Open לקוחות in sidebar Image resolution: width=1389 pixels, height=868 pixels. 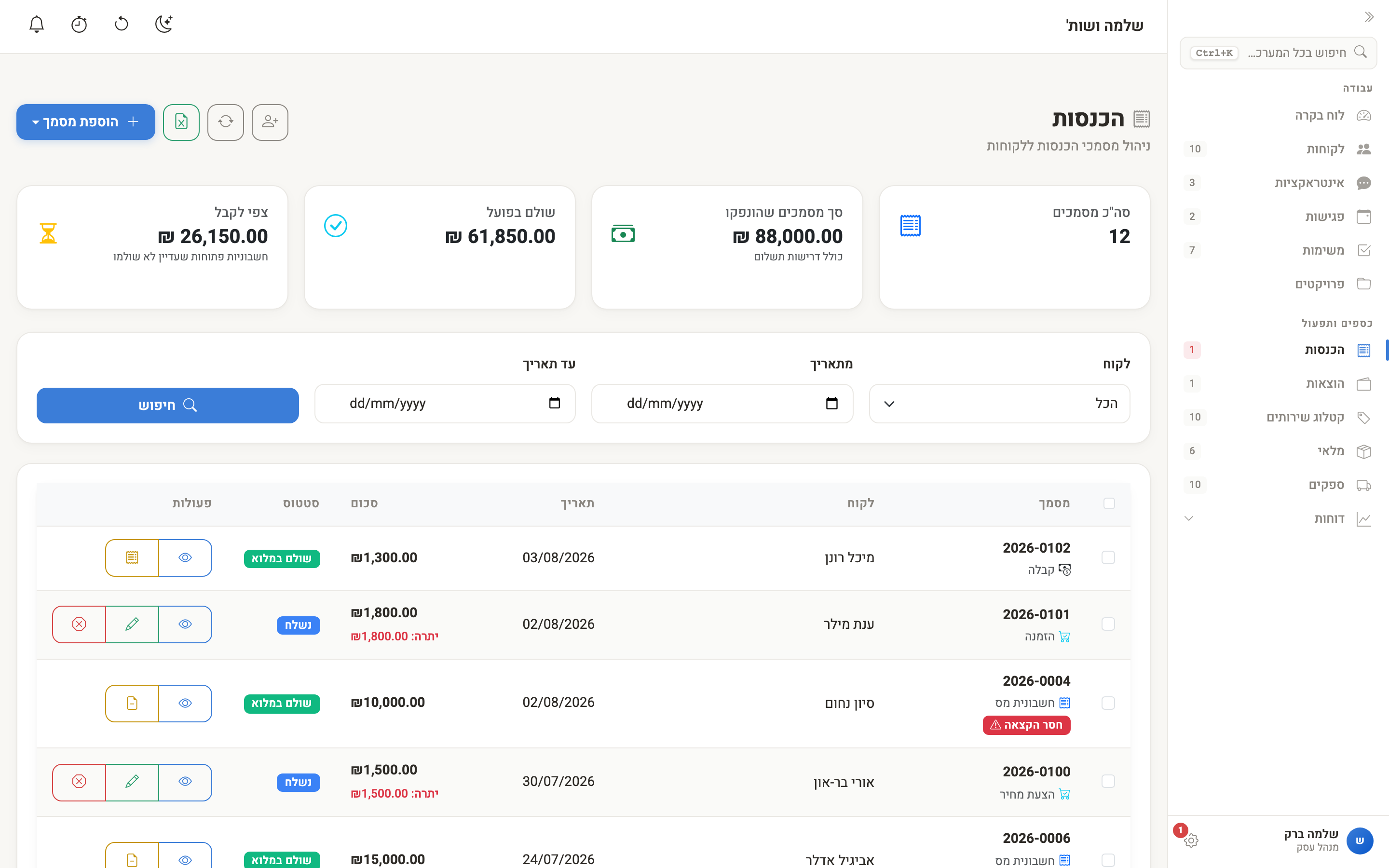tap(1278, 149)
